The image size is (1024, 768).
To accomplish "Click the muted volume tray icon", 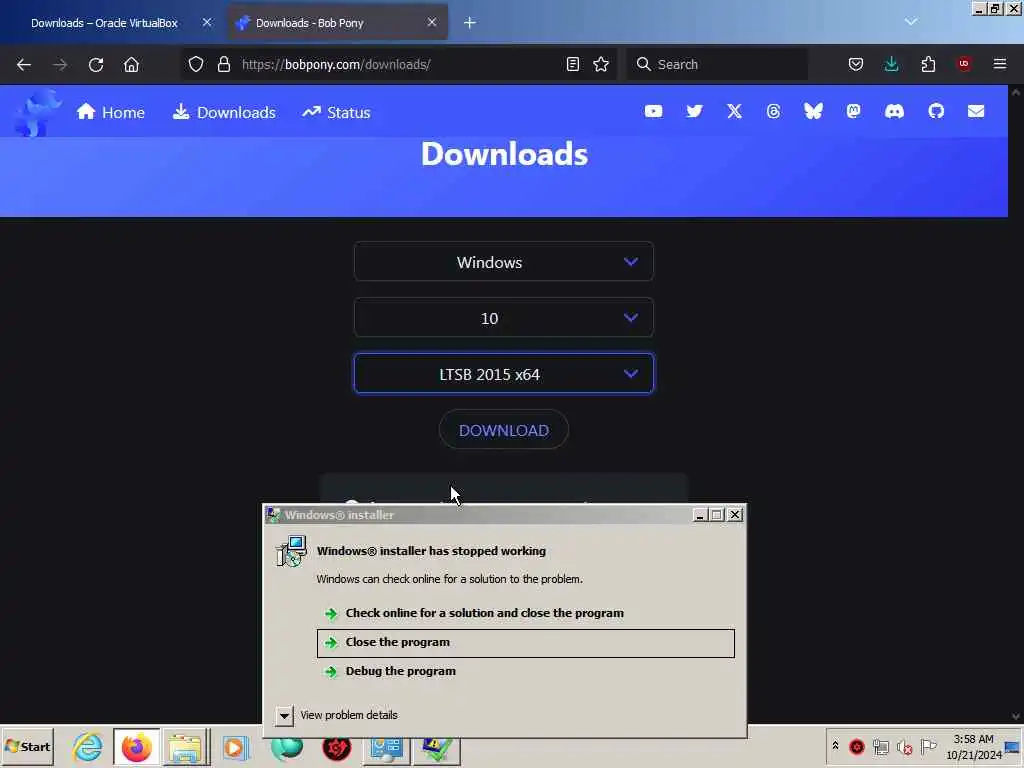I will click(x=904, y=747).
